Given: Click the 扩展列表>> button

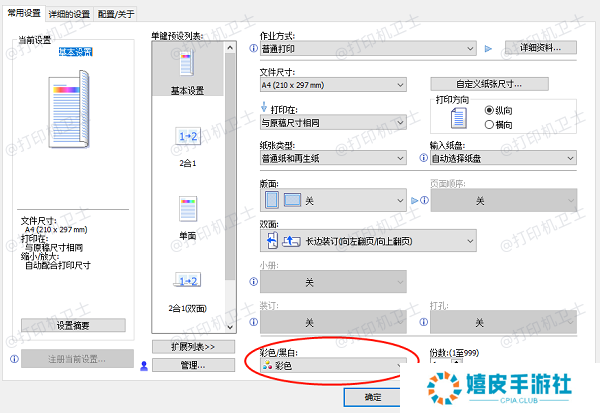Looking at the screenshot, I should [x=193, y=347].
